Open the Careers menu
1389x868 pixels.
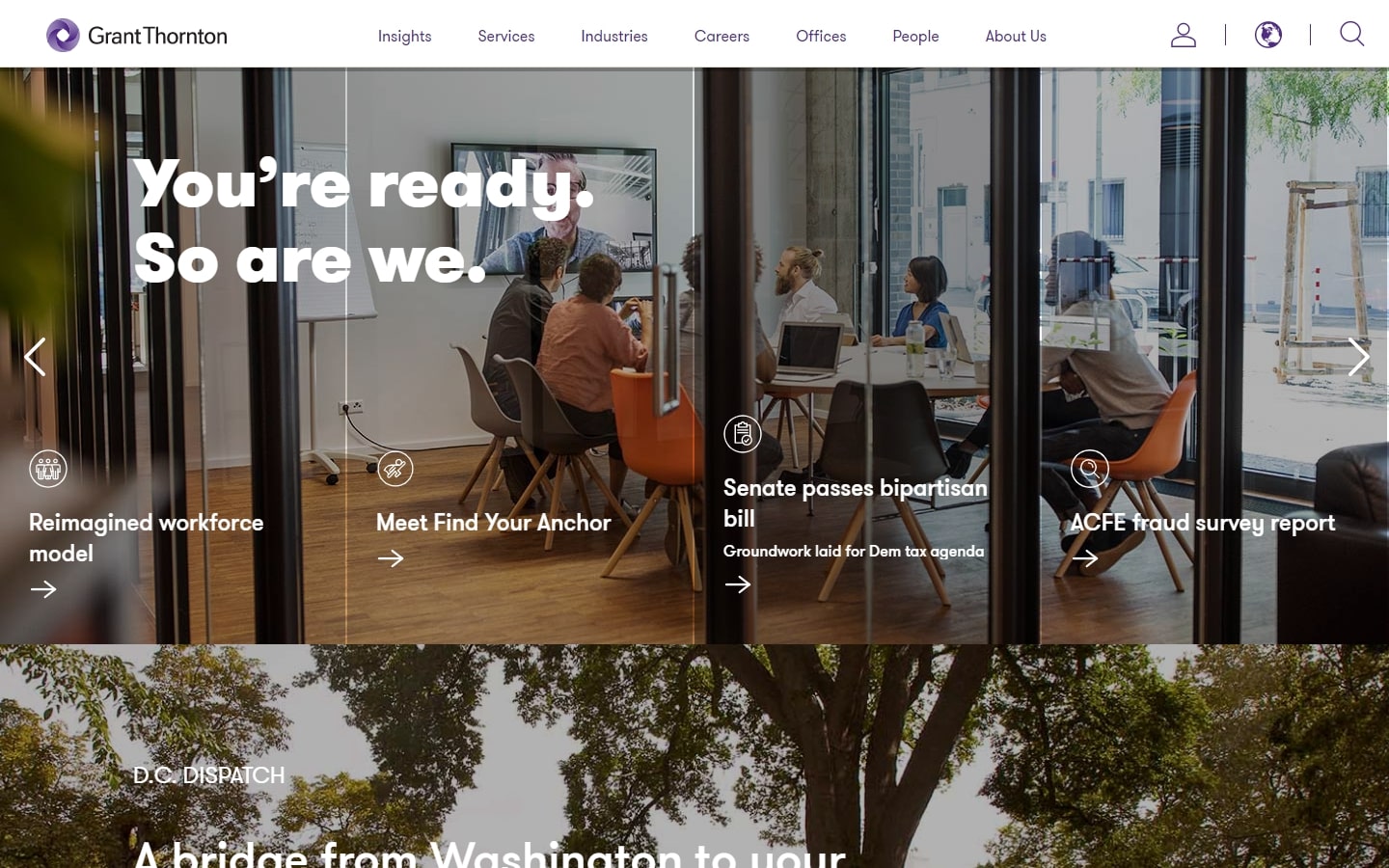point(722,36)
